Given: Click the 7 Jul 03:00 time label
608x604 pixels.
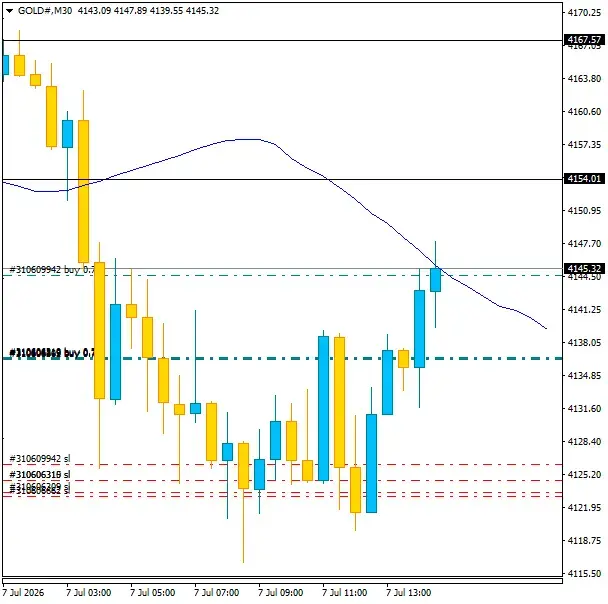Looking at the screenshot, I should tap(88, 593).
